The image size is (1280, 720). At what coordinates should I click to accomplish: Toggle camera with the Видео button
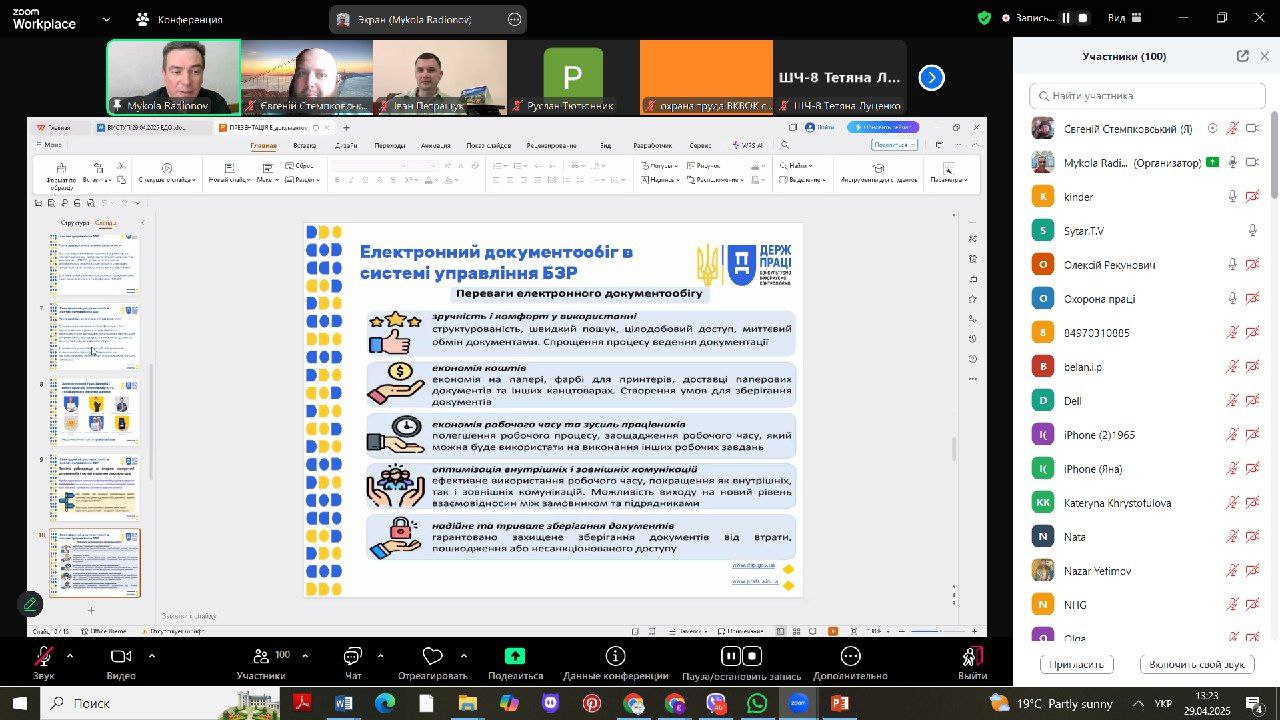click(x=121, y=663)
